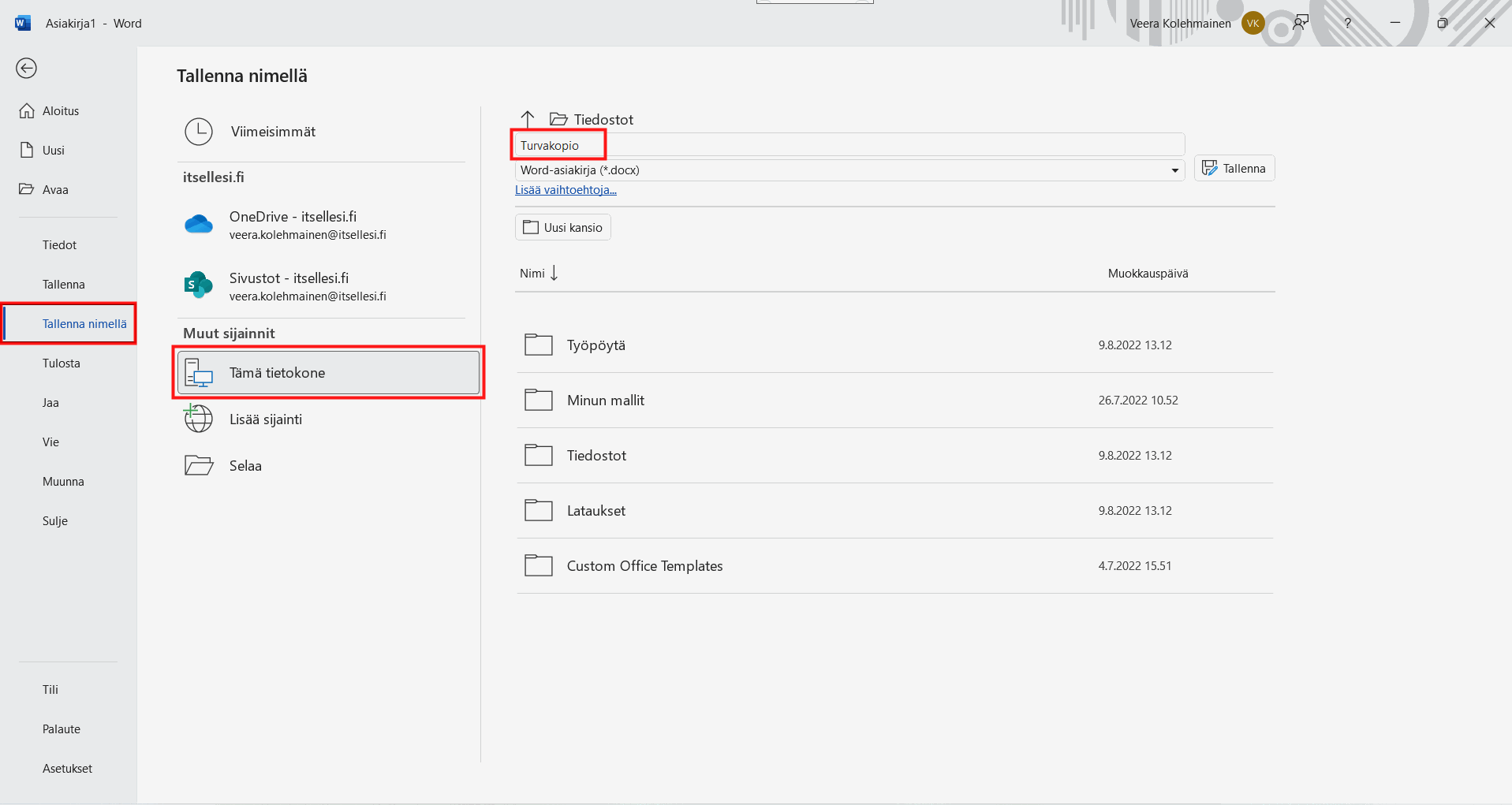Click the Tallenna save button

(1234, 169)
